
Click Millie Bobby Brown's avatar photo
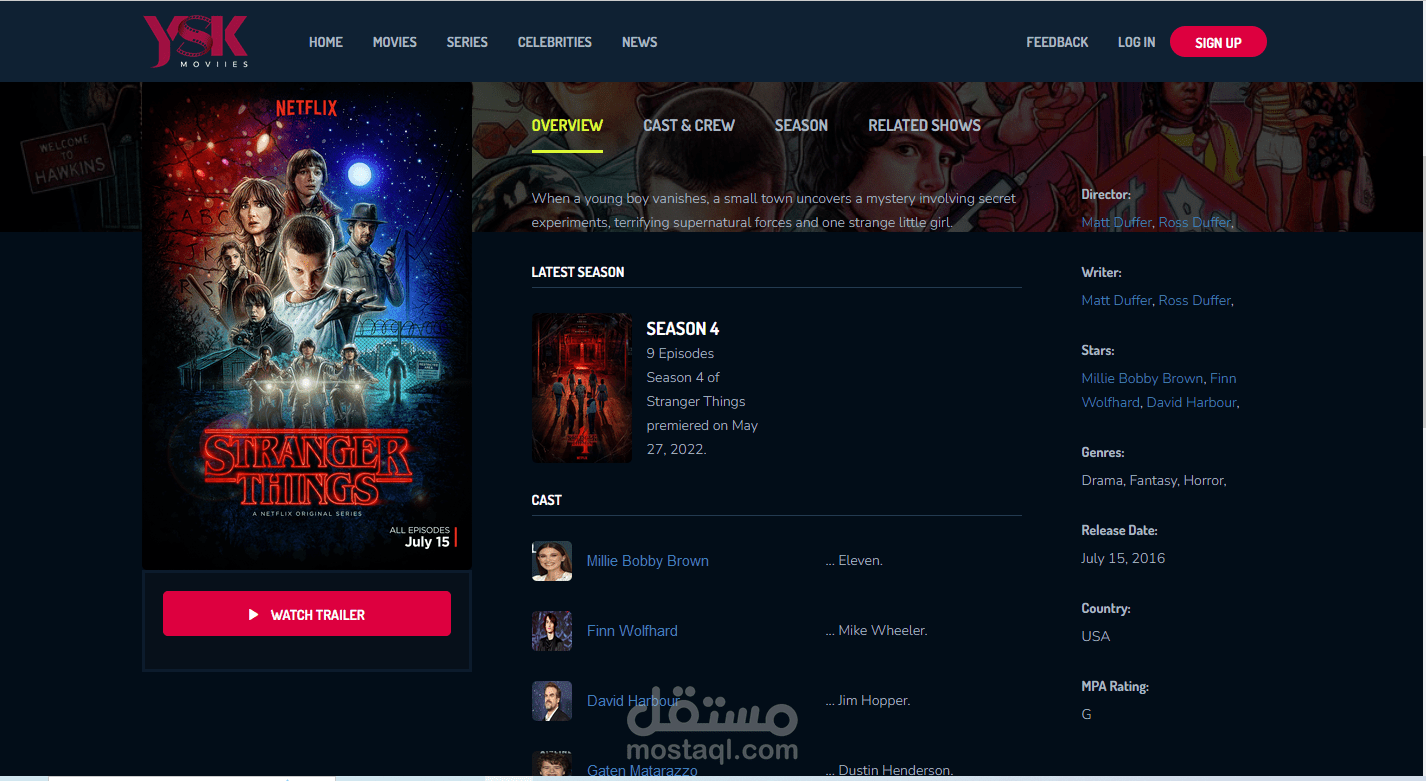(552, 561)
